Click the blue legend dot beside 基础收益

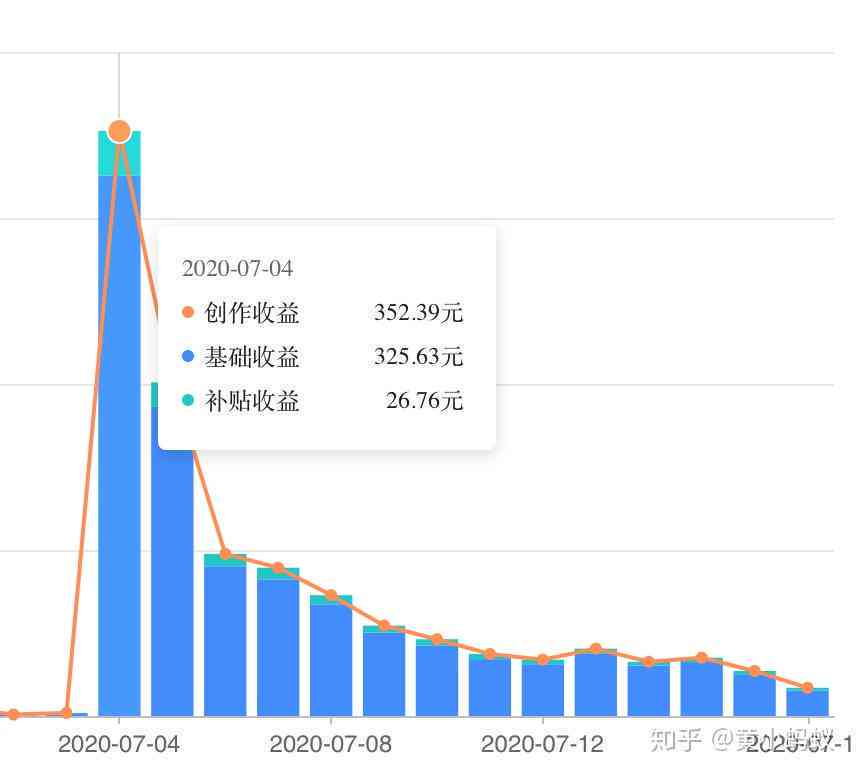(x=188, y=356)
